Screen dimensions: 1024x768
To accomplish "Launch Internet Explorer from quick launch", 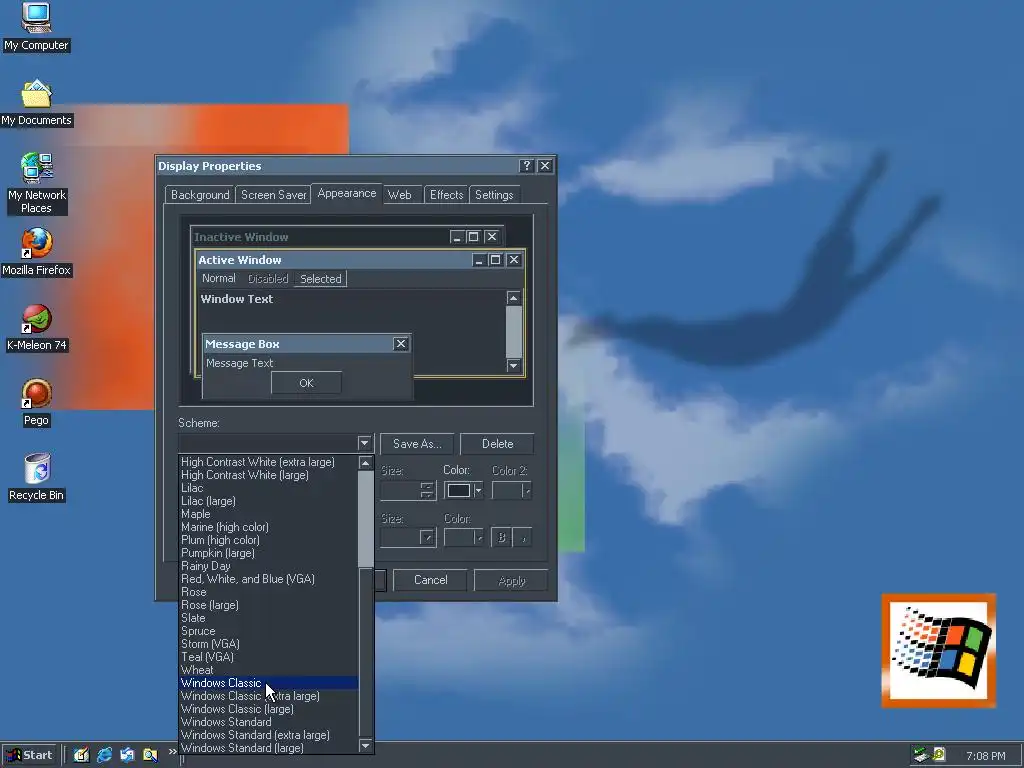I will point(104,755).
